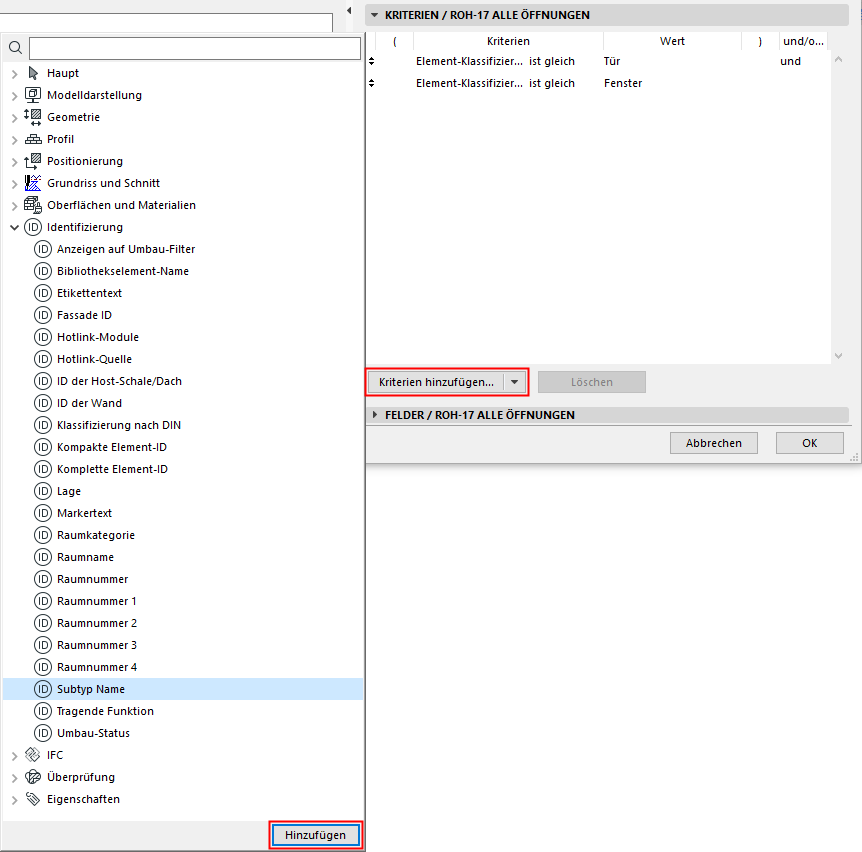Select Anzeigen auf Umbau-Filter
Viewport: 862px width, 852px height.
(x=126, y=249)
